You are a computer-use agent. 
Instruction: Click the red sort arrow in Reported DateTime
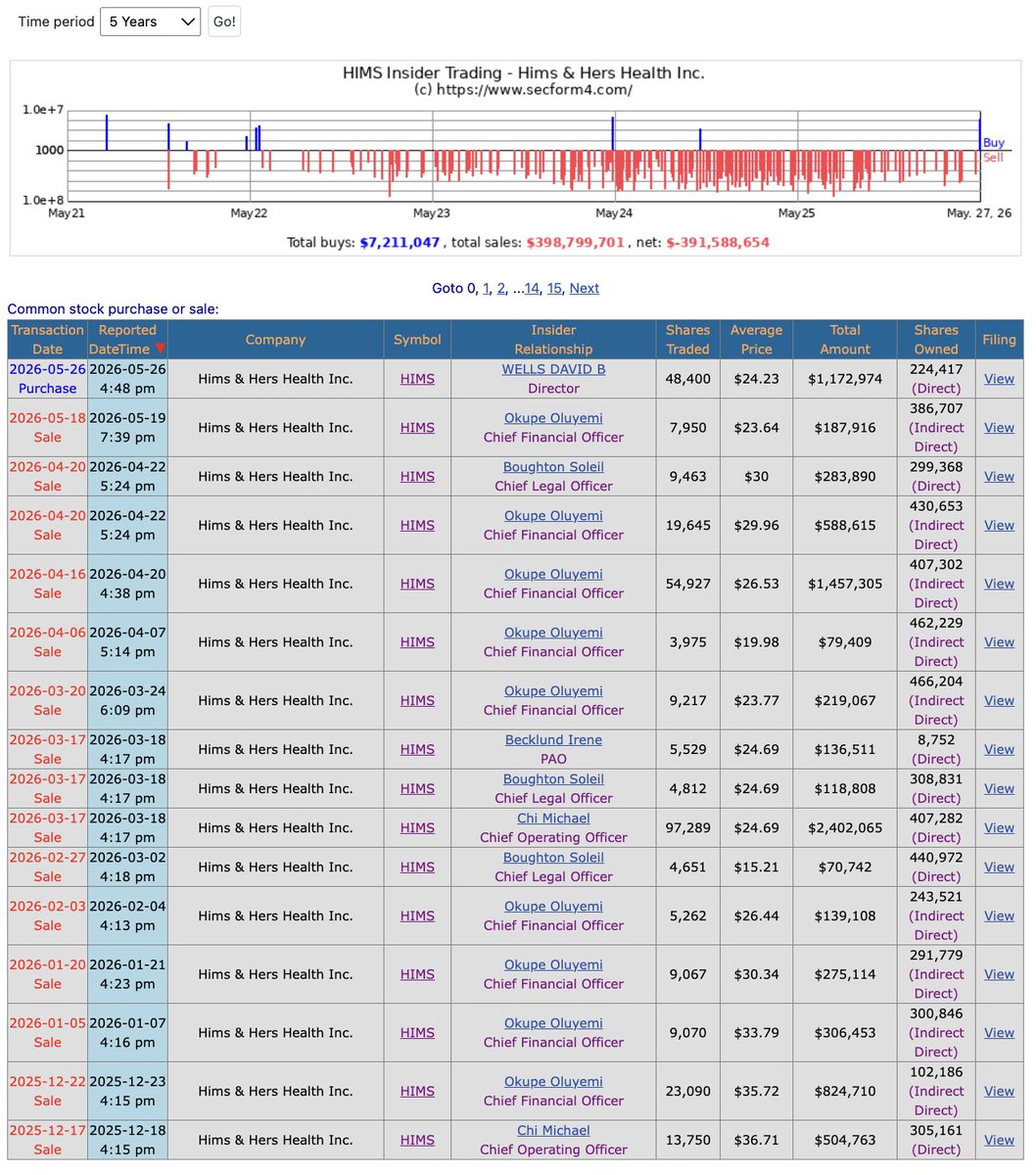[161, 349]
